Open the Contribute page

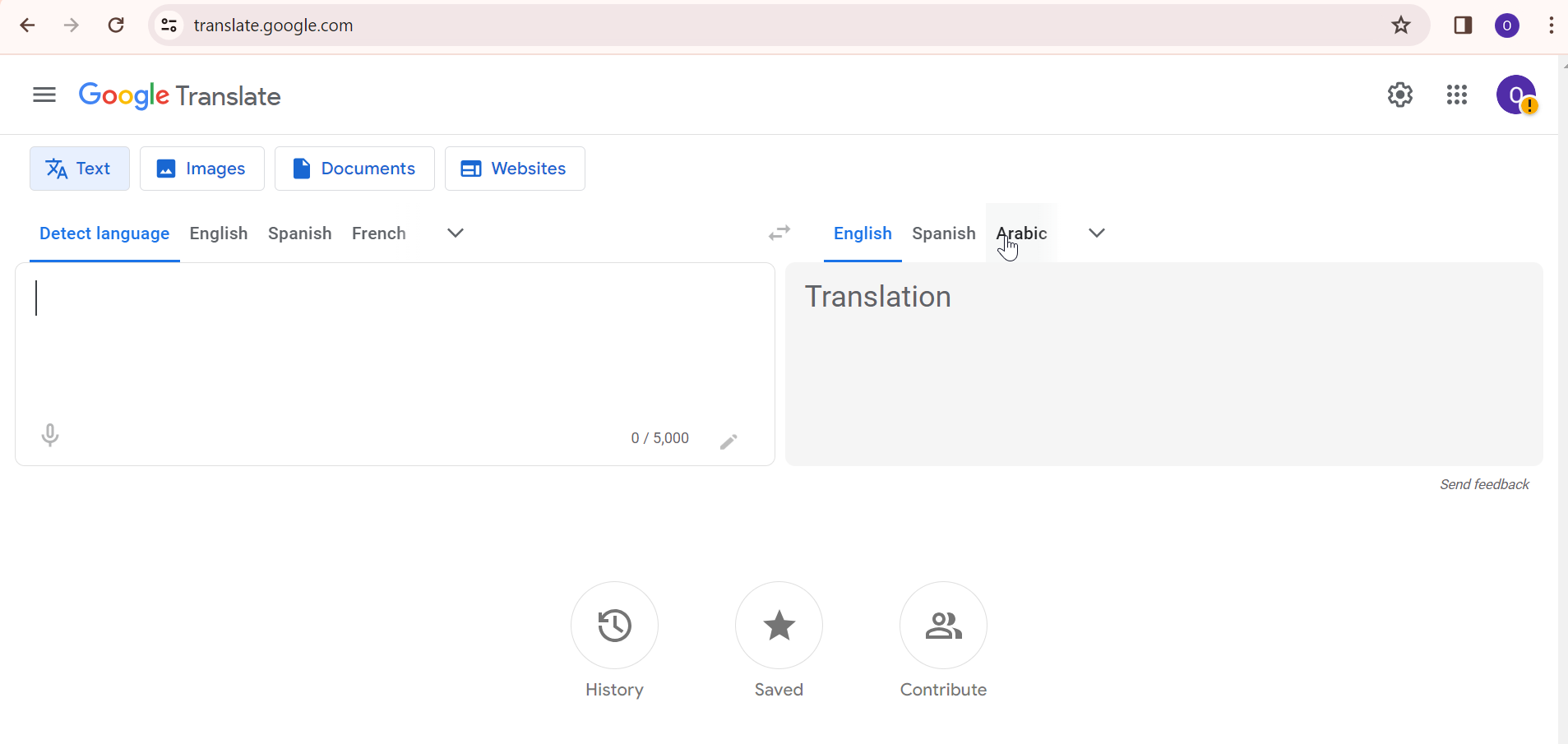tap(943, 626)
